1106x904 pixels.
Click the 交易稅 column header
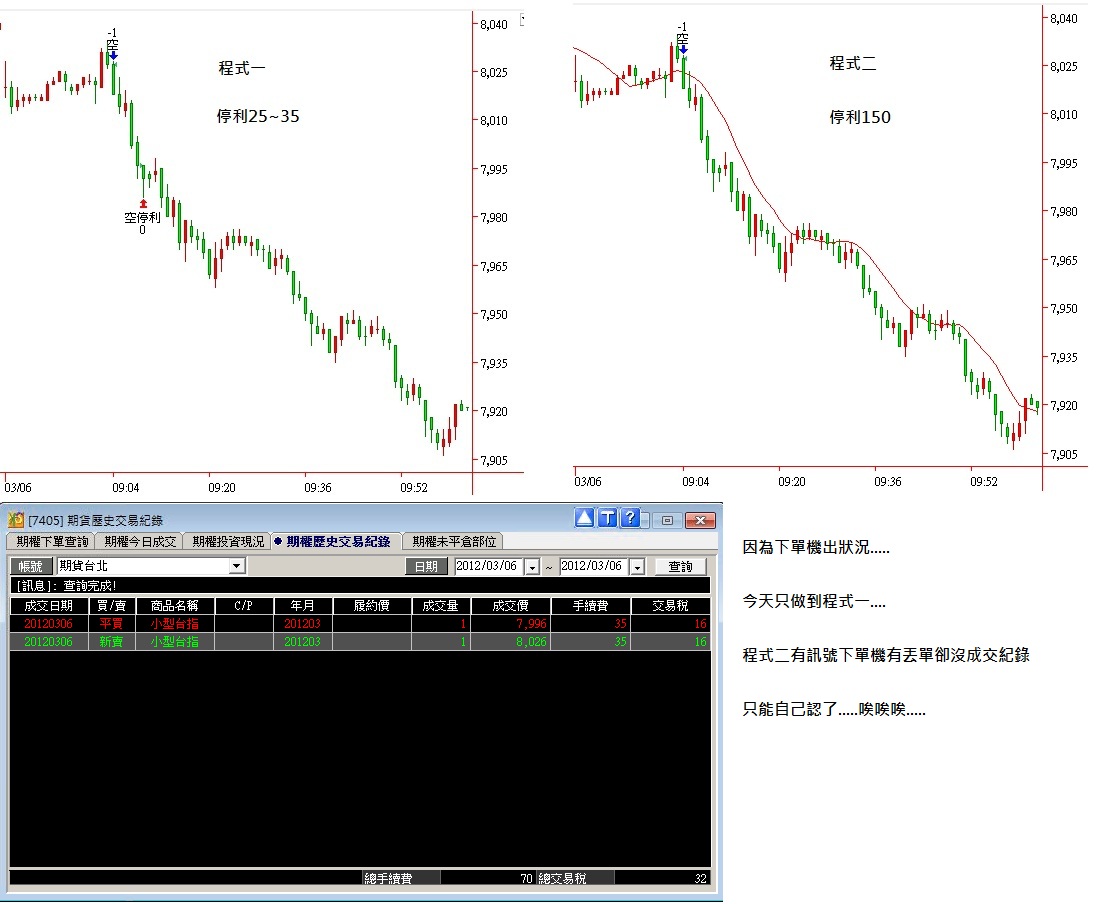670,606
